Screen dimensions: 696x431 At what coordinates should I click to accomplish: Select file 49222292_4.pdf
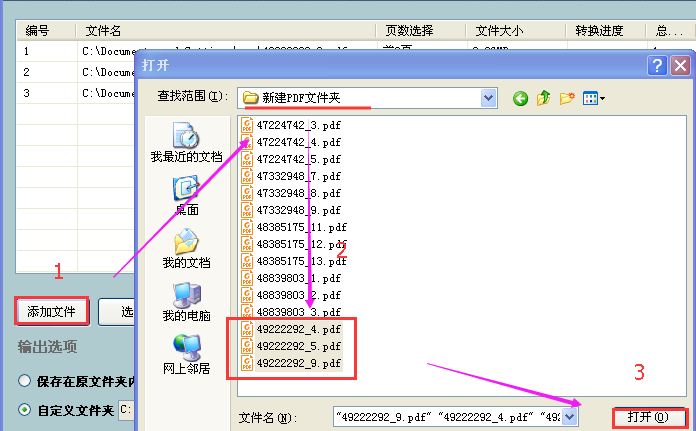(x=298, y=328)
